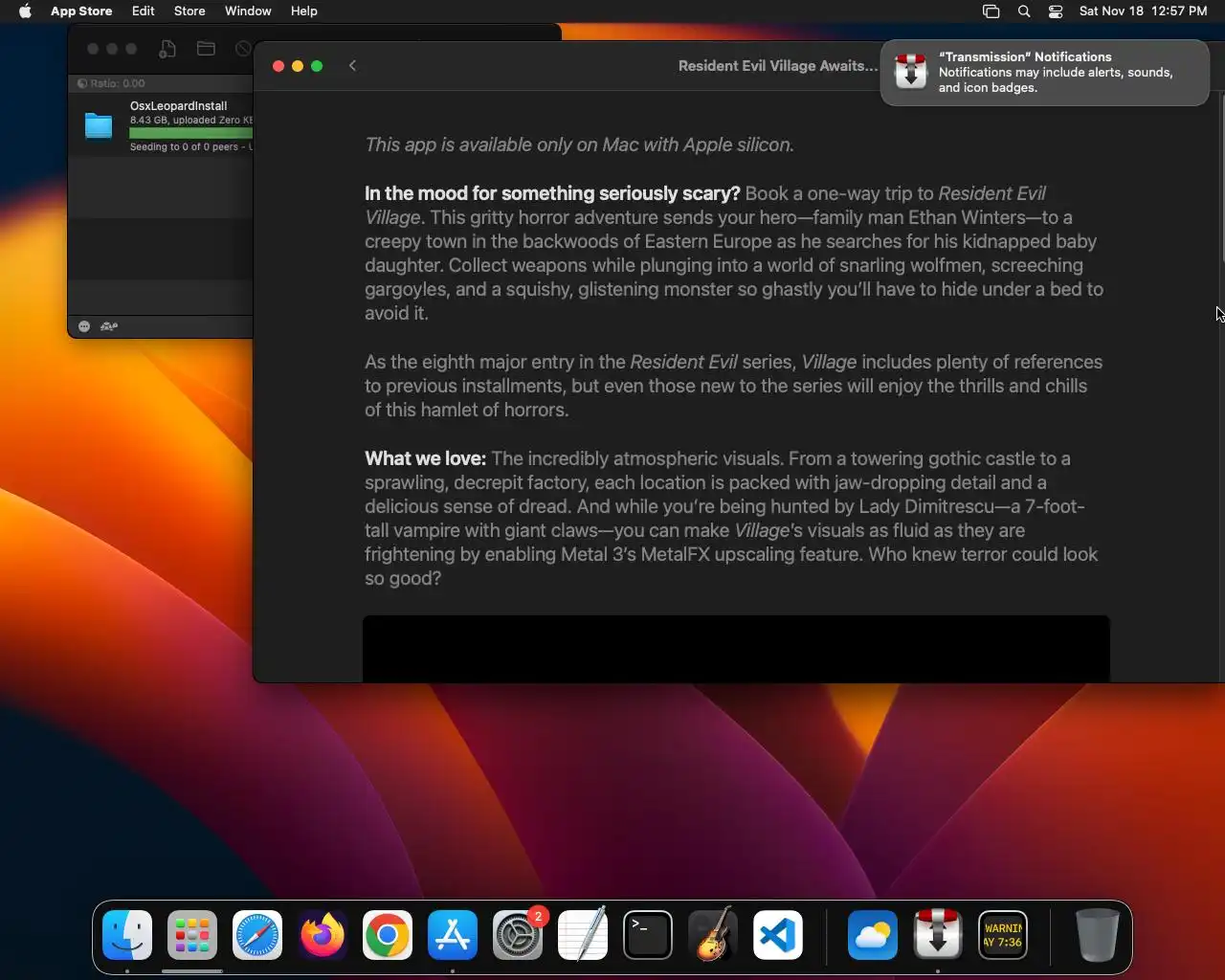This screenshot has height=980, width=1225.
Task: Click 'In the mood for something seriously scary?' heading
Action: tap(552, 193)
